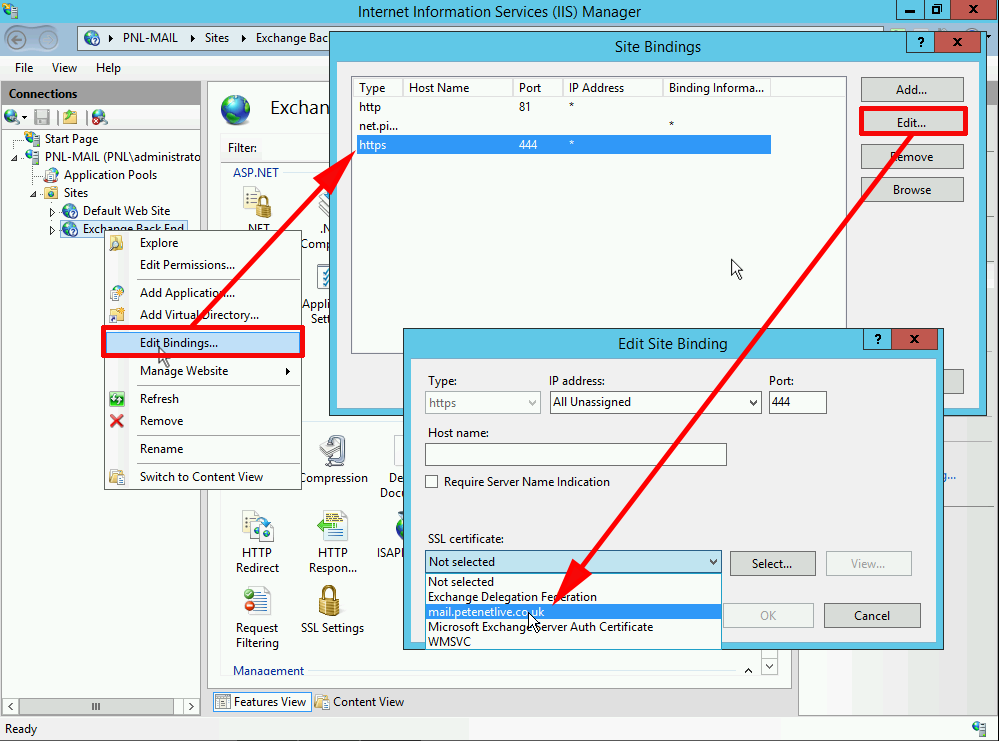Click the Add Virtual Directory icon in context menu

(117, 315)
